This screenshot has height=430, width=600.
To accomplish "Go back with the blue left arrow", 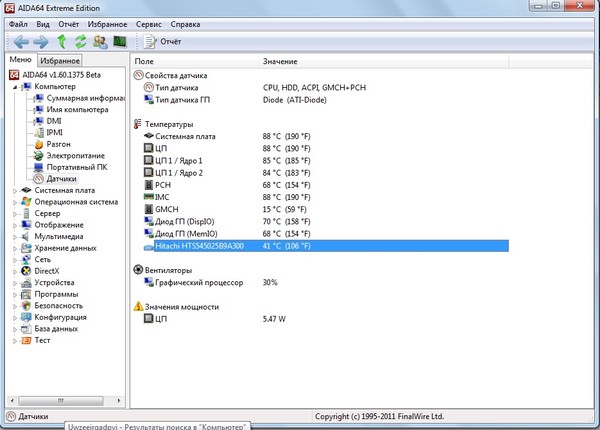I will pos(21,41).
